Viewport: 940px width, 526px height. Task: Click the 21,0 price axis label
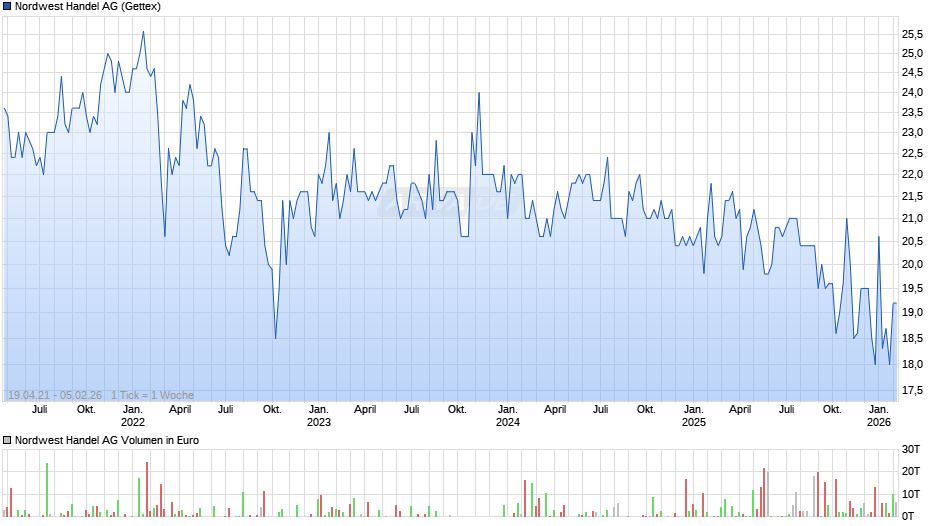pos(912,218)
